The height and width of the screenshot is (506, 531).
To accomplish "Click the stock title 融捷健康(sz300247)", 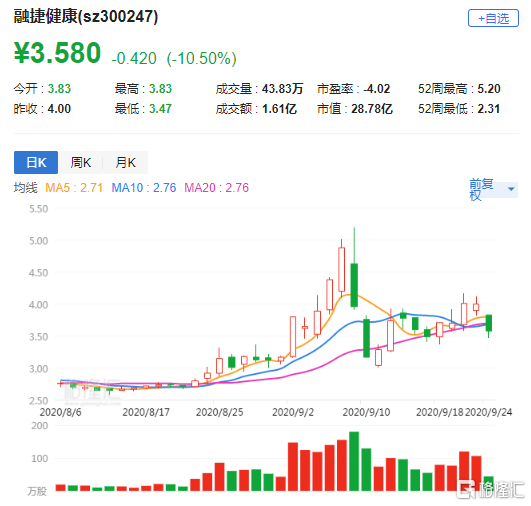I will 86,16.
